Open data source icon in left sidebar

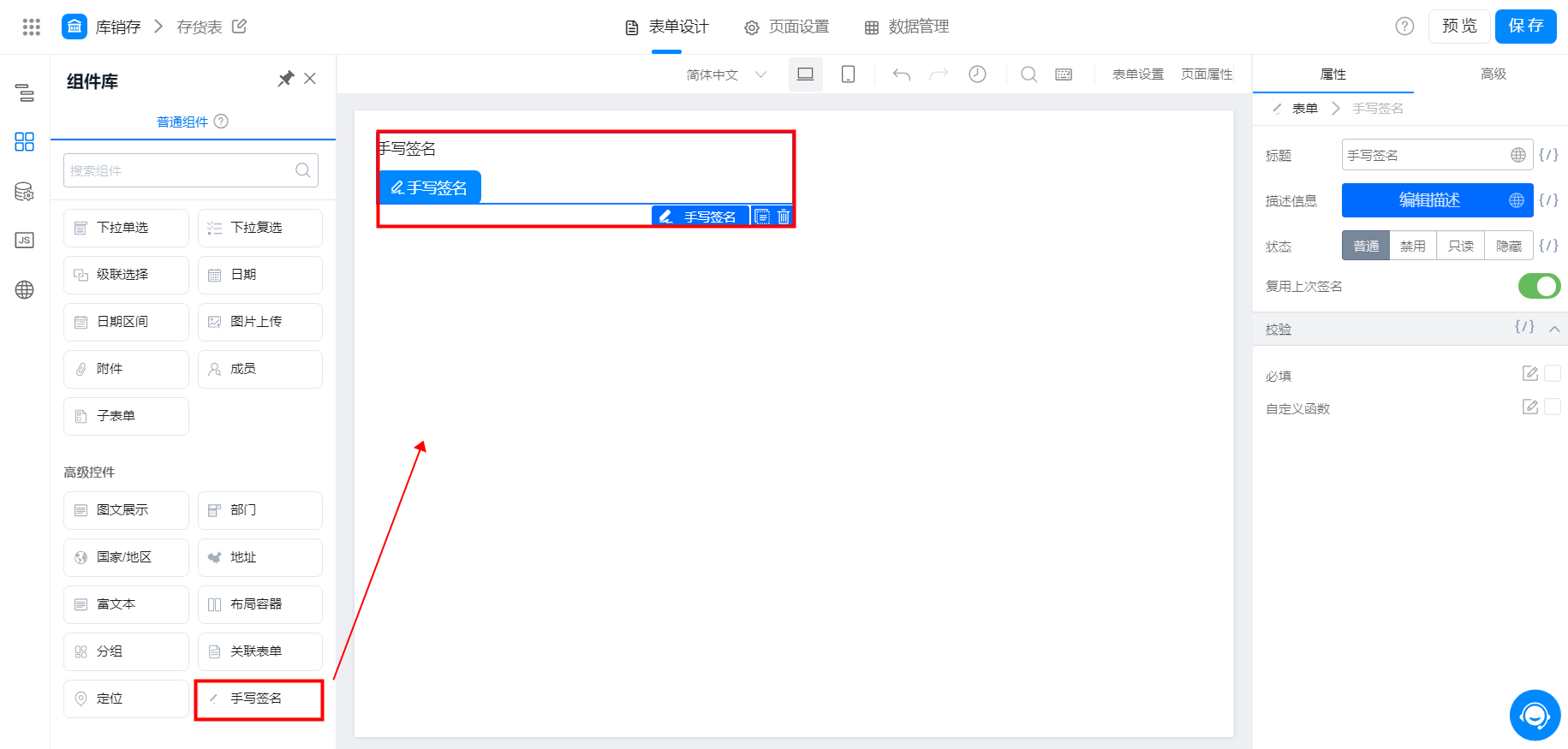(x=25, y=192)
